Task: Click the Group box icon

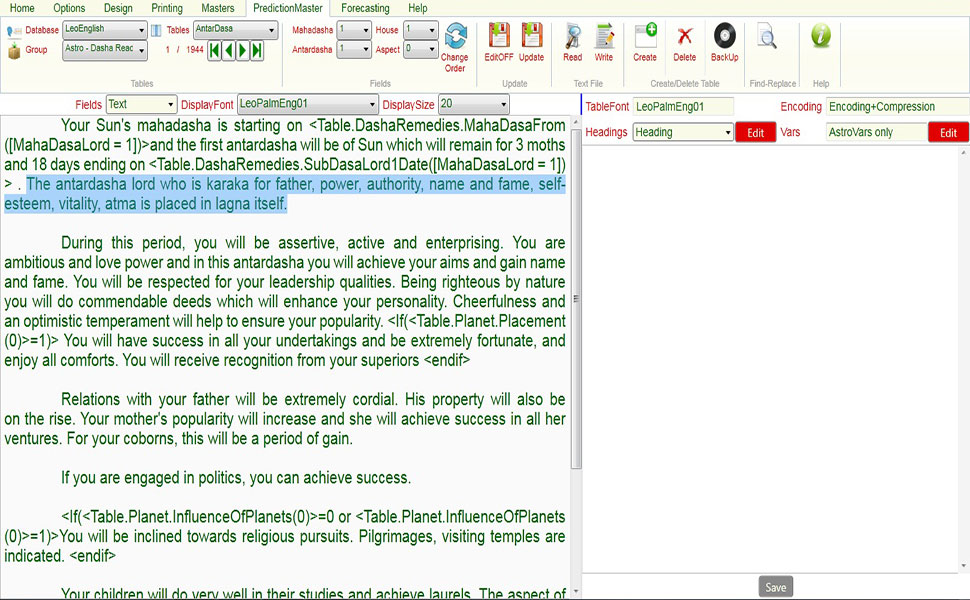Action: click(x=14, y=51)
